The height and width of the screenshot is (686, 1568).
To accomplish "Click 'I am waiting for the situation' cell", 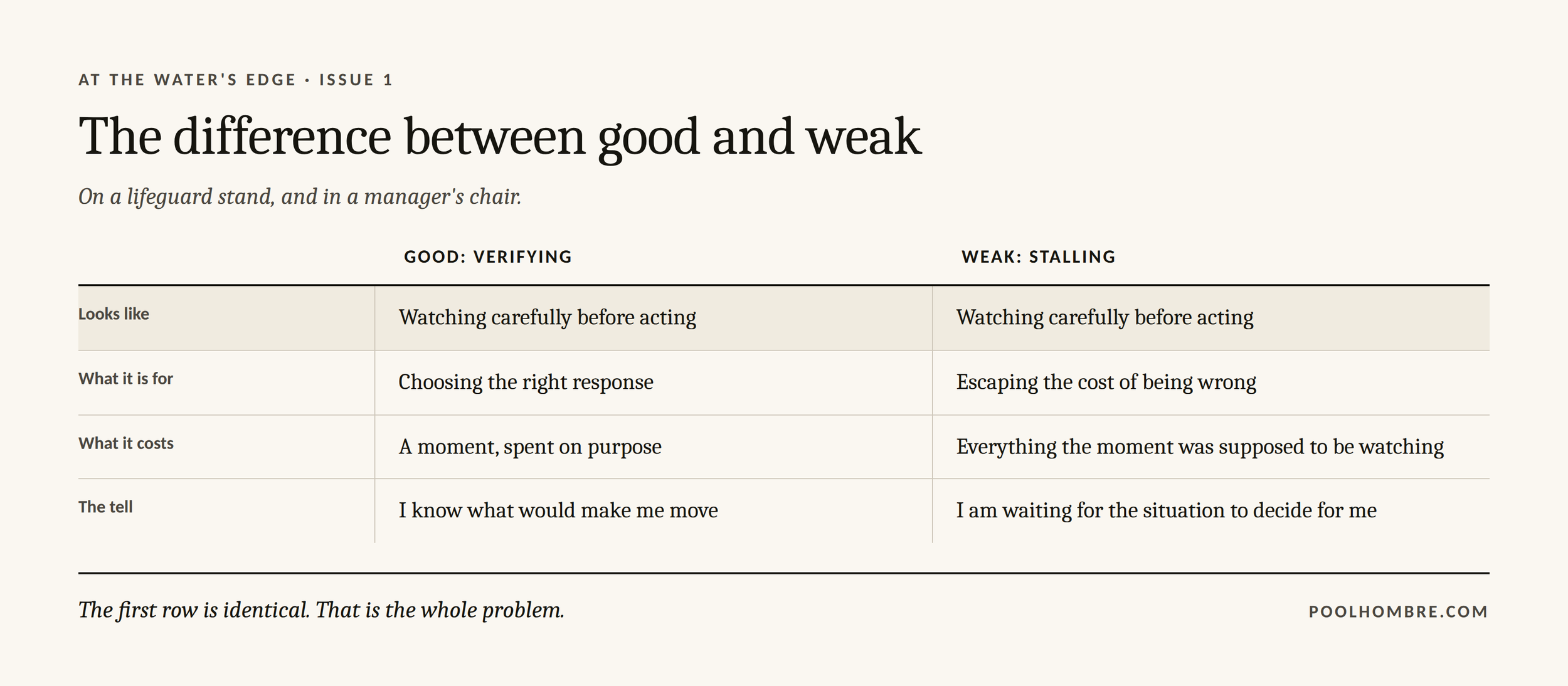I will (1167, 510).
